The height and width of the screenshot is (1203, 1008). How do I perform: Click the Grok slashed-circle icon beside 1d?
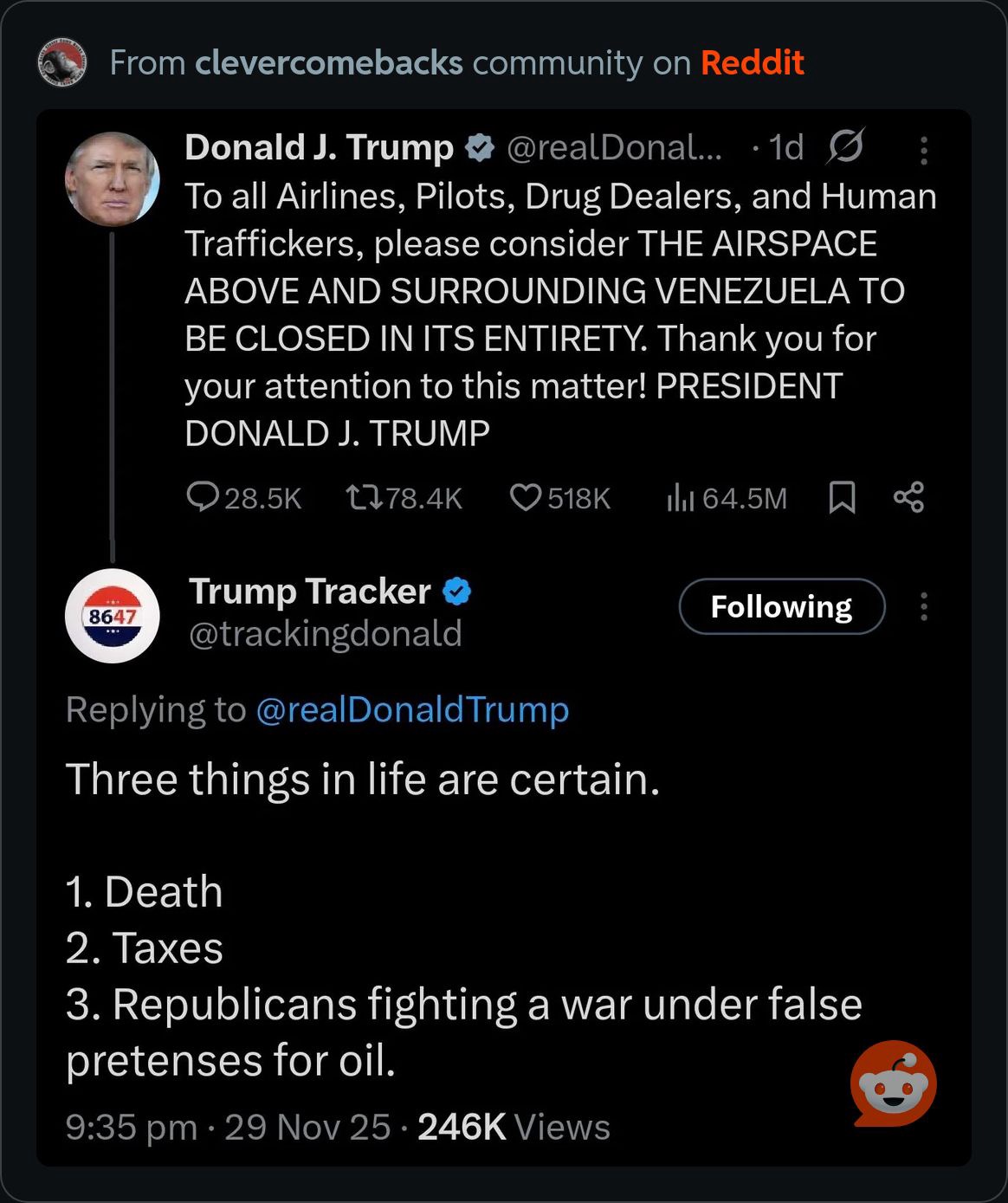coord(845,146)
